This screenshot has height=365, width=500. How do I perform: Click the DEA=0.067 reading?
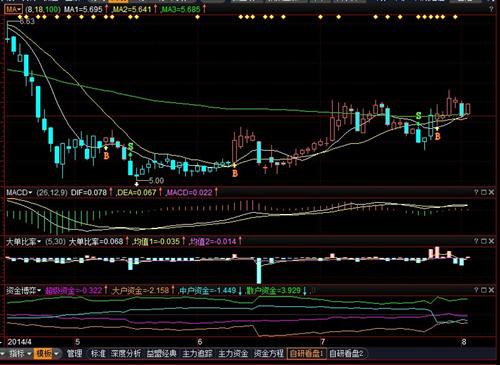tap(137, 192)
